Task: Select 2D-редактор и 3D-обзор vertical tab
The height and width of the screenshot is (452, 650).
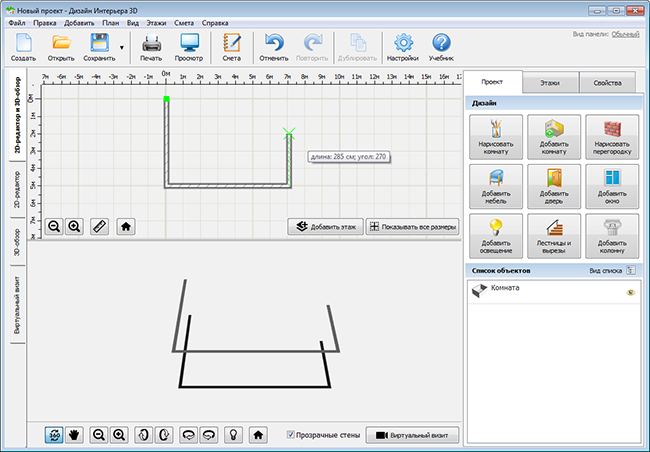Action: pos(17,115)
